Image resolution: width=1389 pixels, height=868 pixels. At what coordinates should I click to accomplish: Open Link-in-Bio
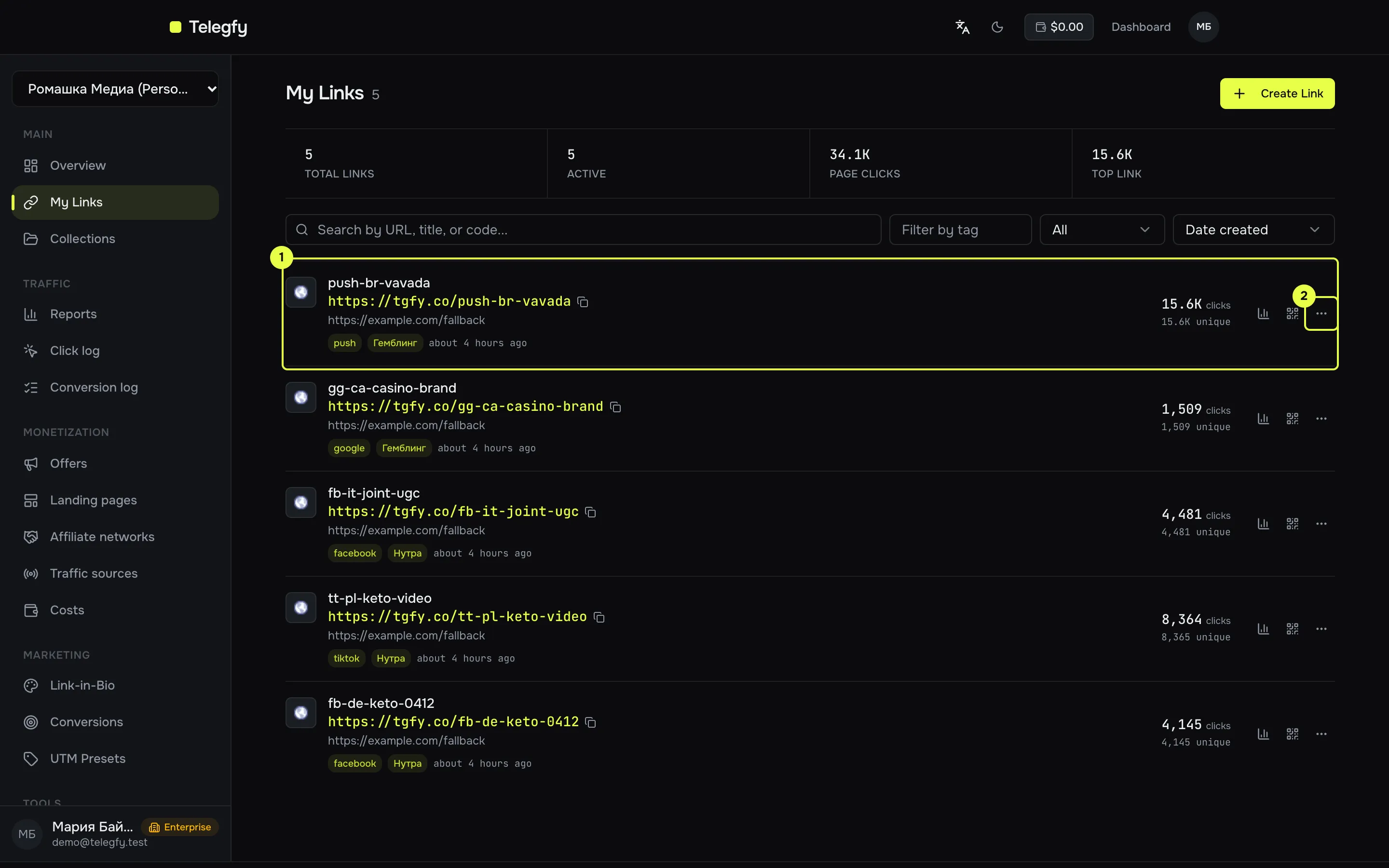(x=115, y=685)
